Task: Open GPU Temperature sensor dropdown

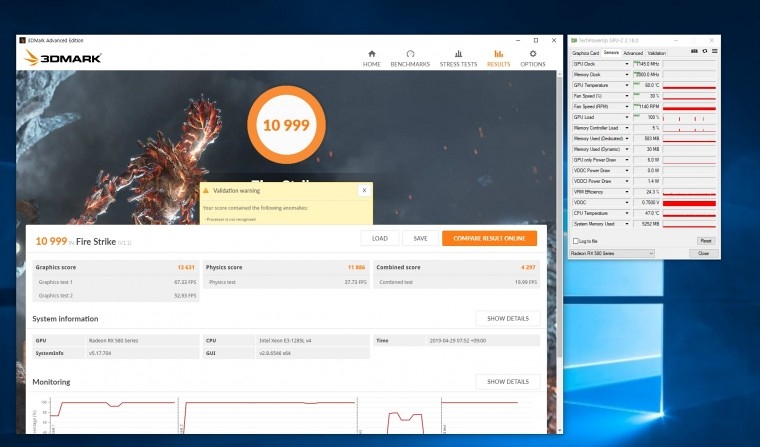Action: pos(627,85)
